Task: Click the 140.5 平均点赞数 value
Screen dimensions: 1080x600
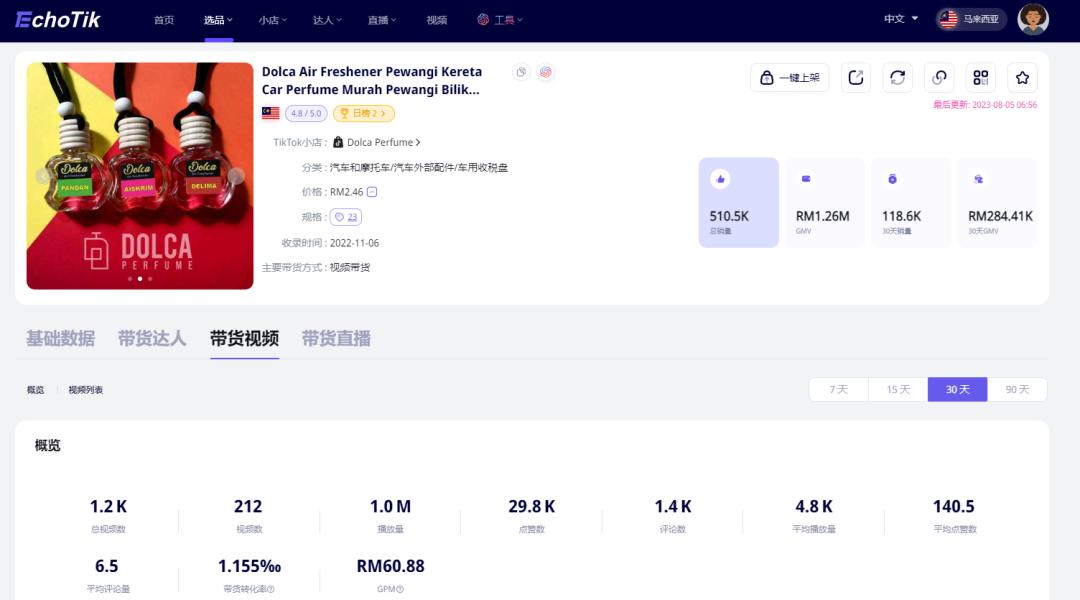Action: [954, 506]
